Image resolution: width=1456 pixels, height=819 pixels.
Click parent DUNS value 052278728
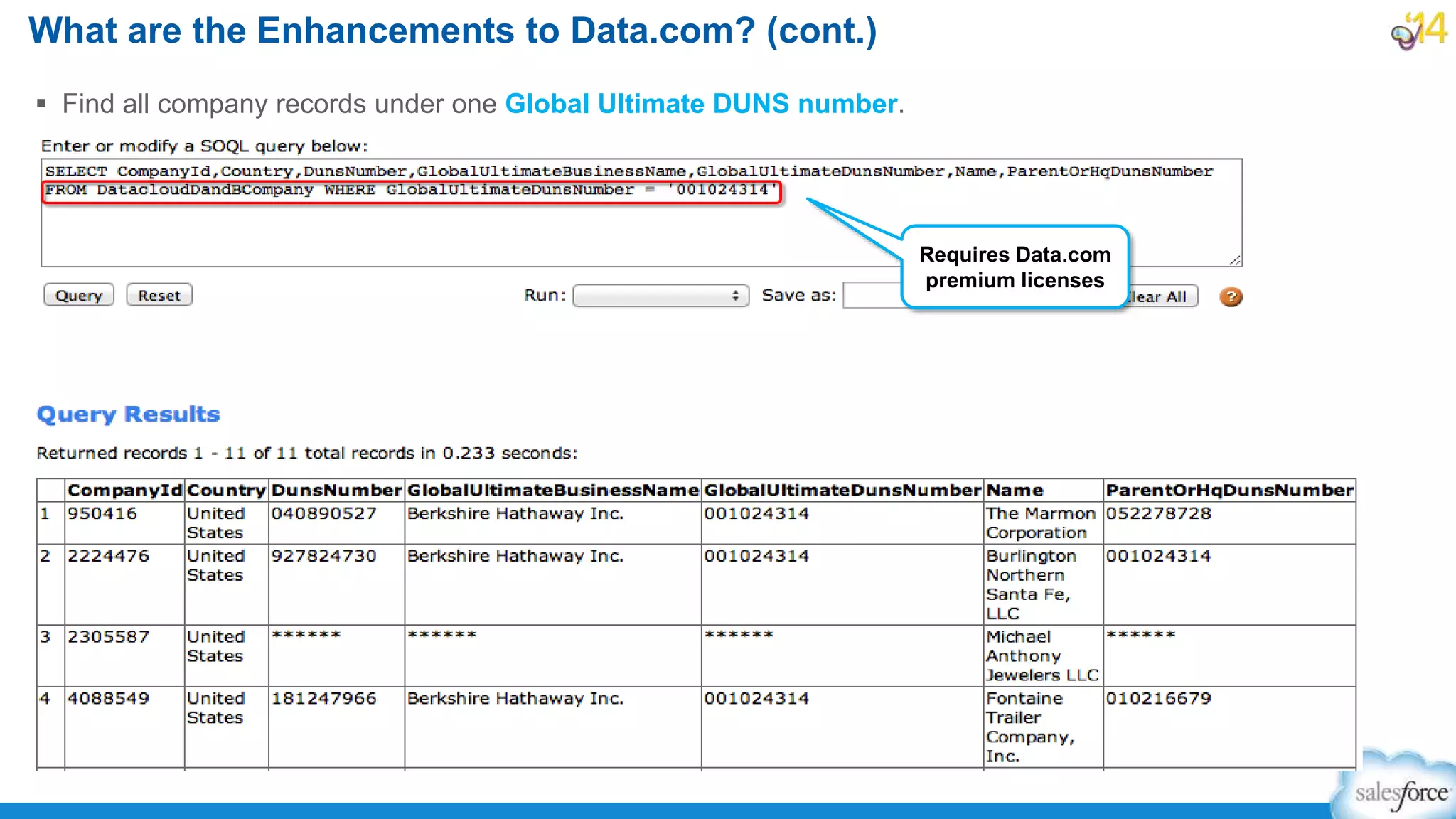pos(1158,513)
